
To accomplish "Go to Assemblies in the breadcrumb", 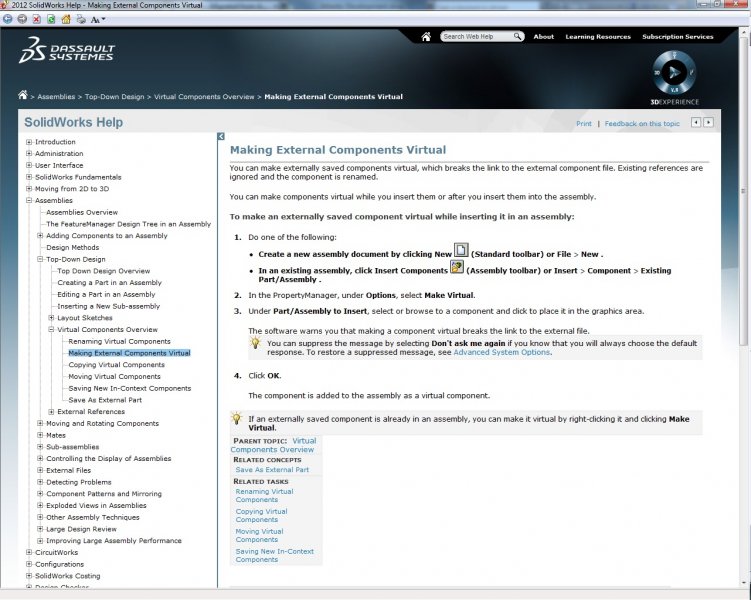I will tap(56, 97).
